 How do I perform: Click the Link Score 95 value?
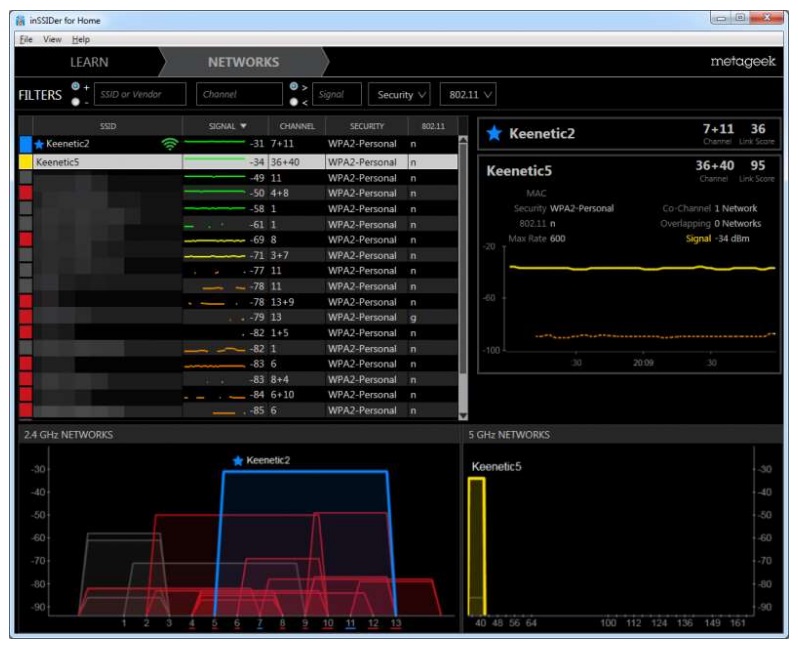758,165
